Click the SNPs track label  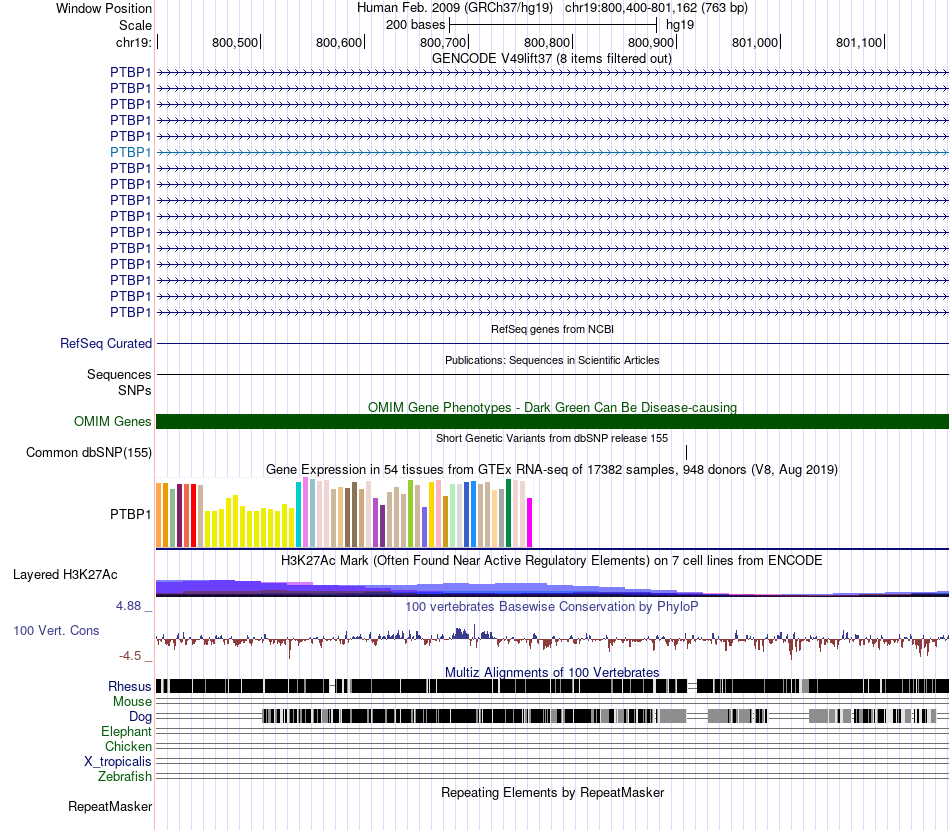tap(135, 391)
